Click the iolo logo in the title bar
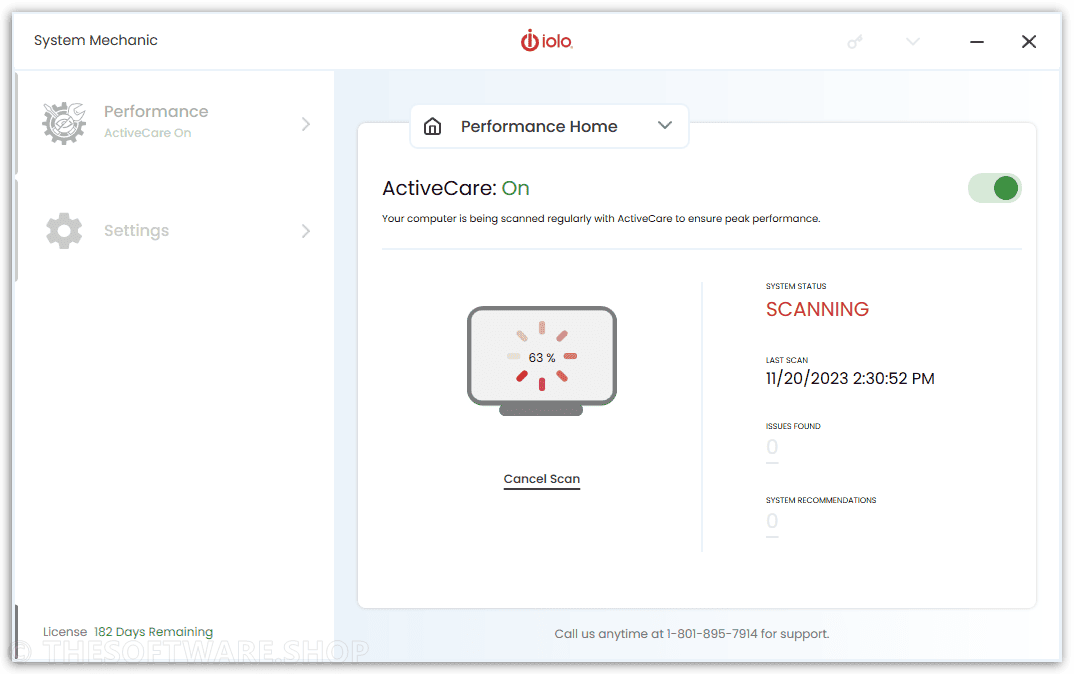Viewport: 1074px width, 674px height. click(x=547, y=41)
